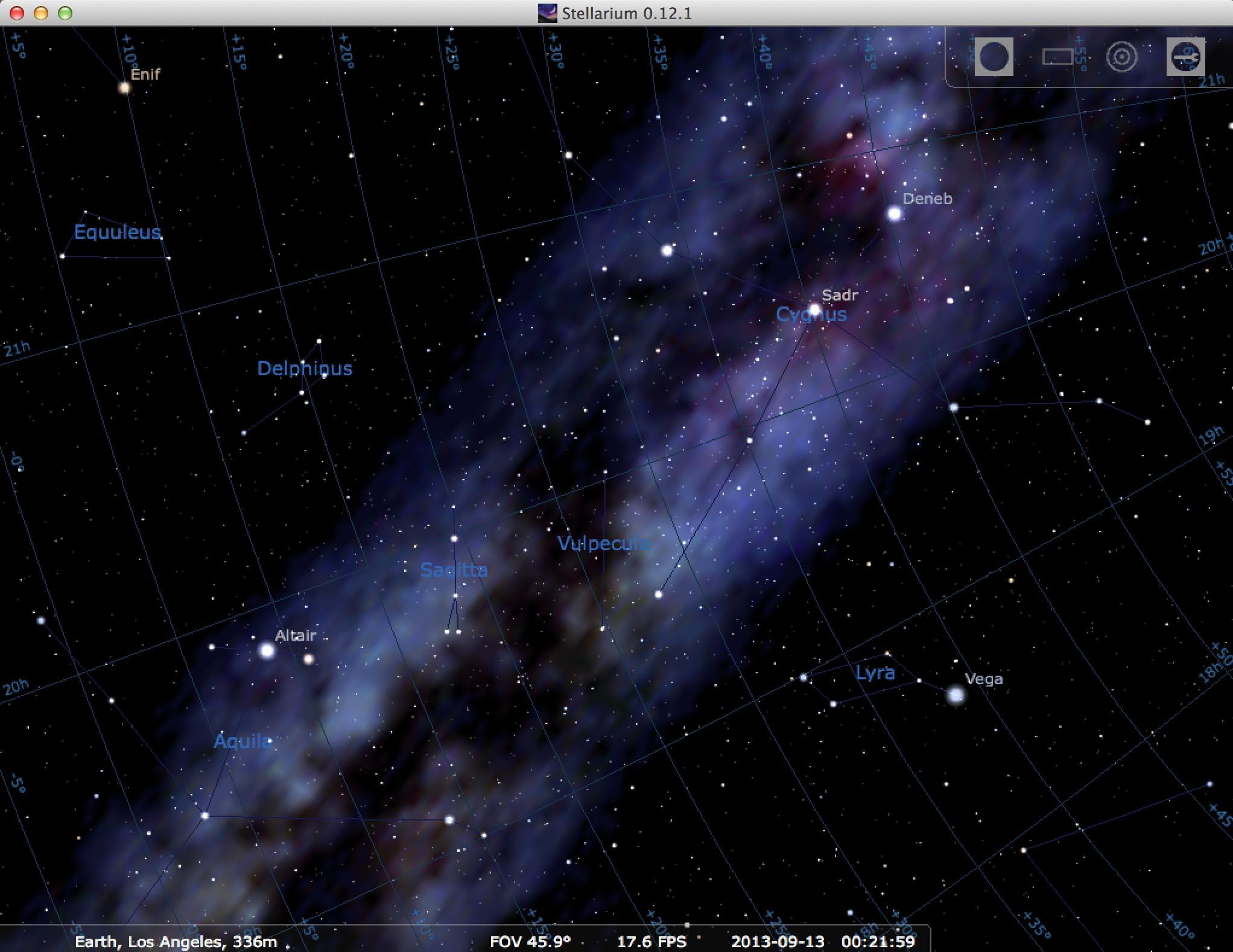The height and width of the screenshot is (952, 1233).
Task: Click the 17.6 FPS readout
Action: coord(651,941)
